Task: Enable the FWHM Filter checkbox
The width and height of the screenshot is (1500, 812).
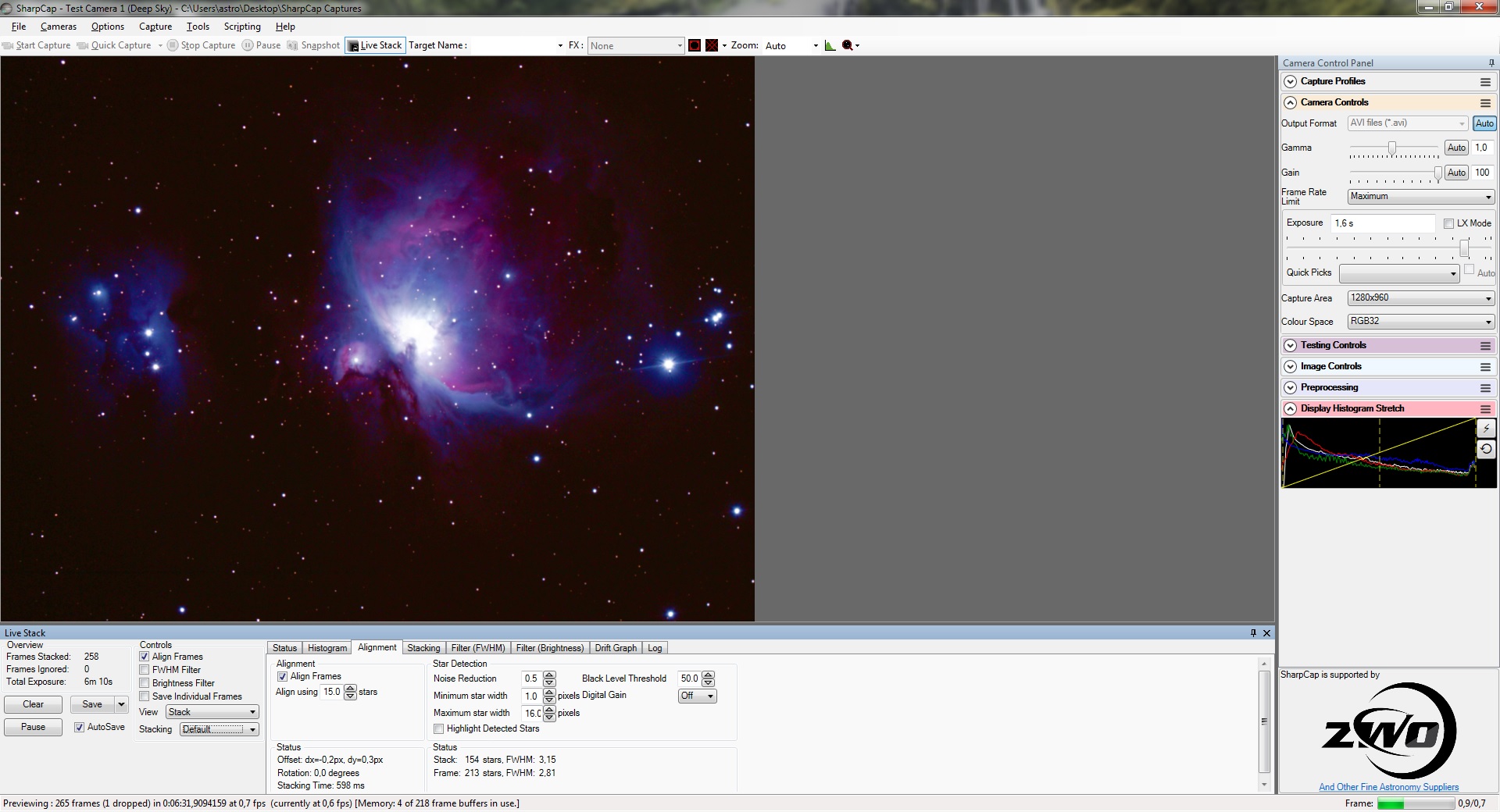Action: tap(145, 670)
